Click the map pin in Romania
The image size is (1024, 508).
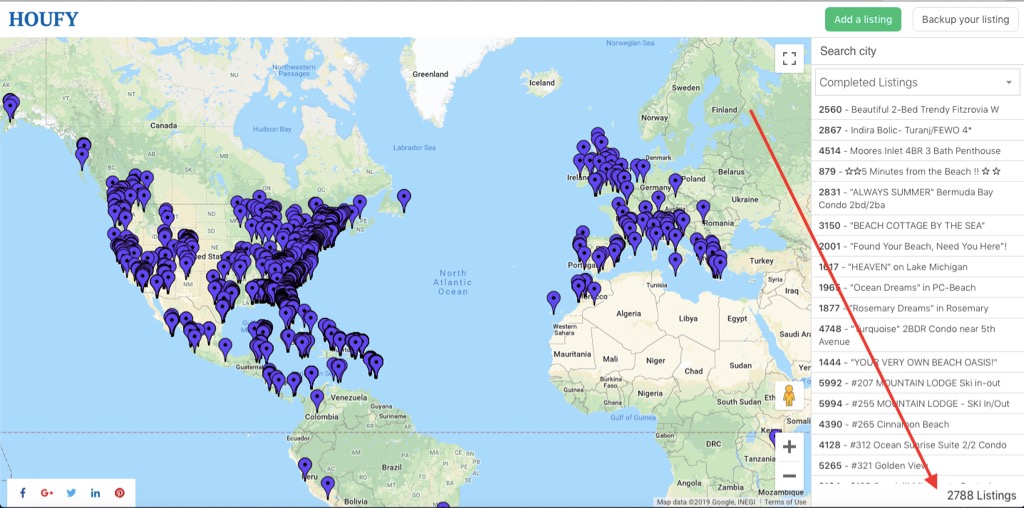tap(703, 211)
